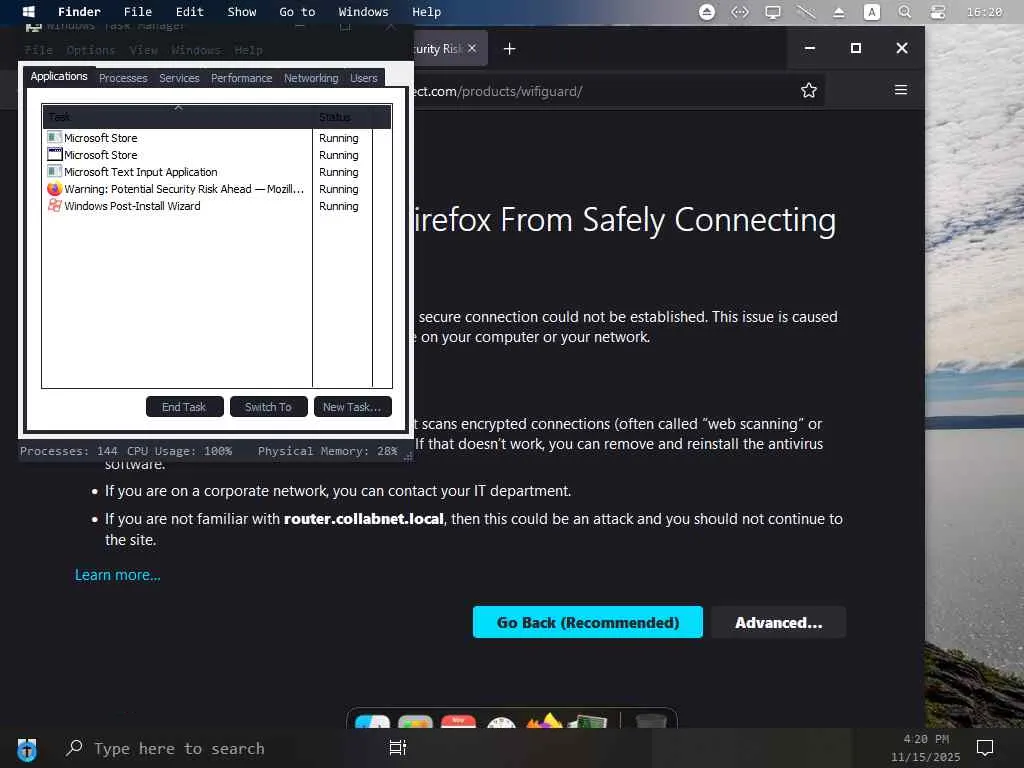Click the circled eject icon in the menu bar

pos(707,12)
